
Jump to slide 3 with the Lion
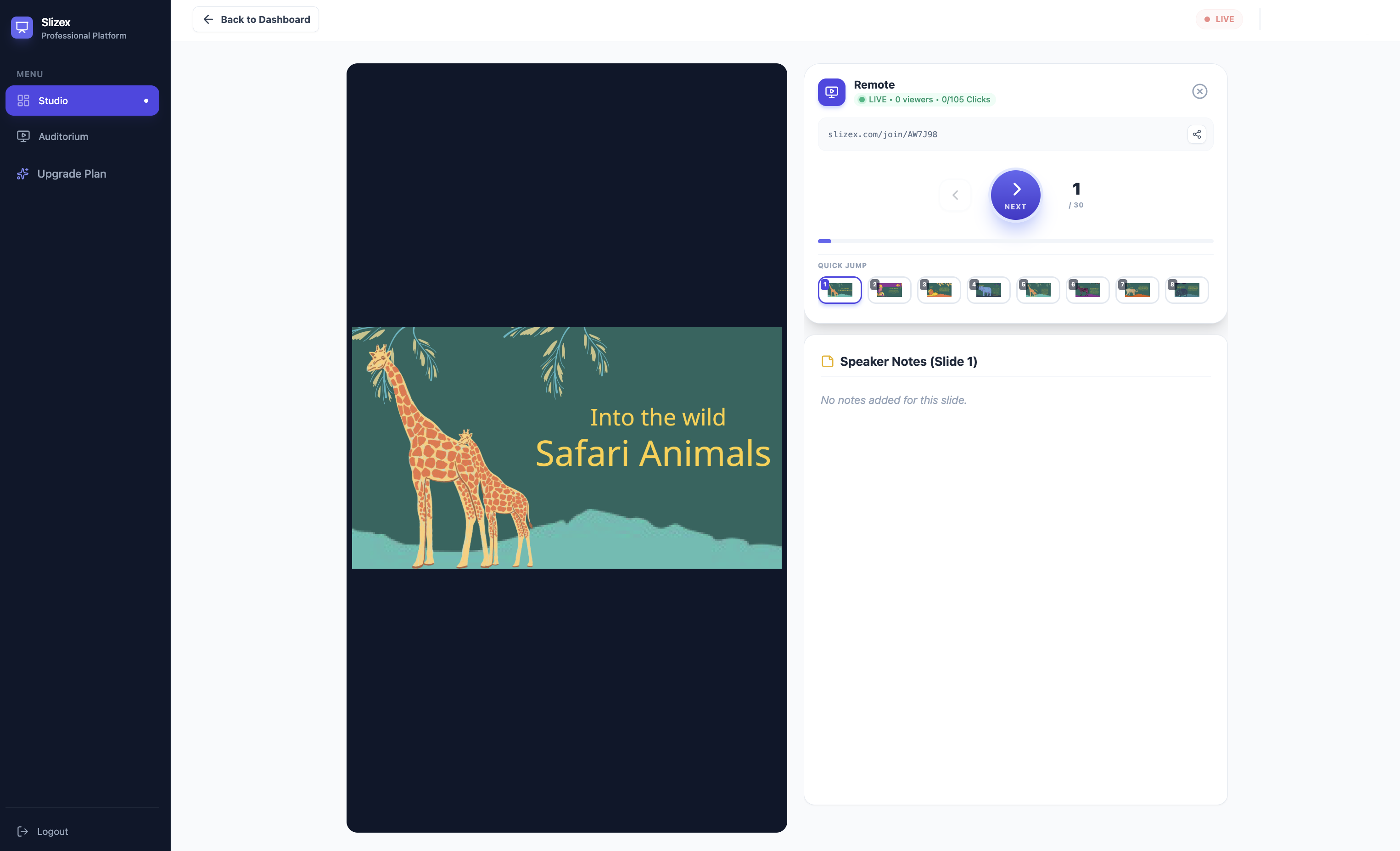pyautogui.click(x=939, y=290)
